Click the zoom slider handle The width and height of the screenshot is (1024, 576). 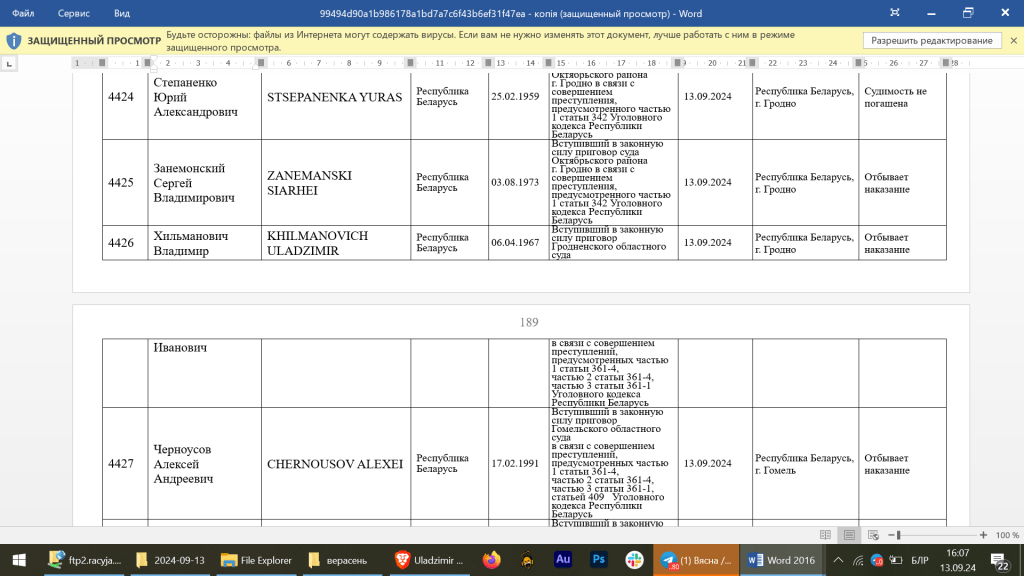900,535
